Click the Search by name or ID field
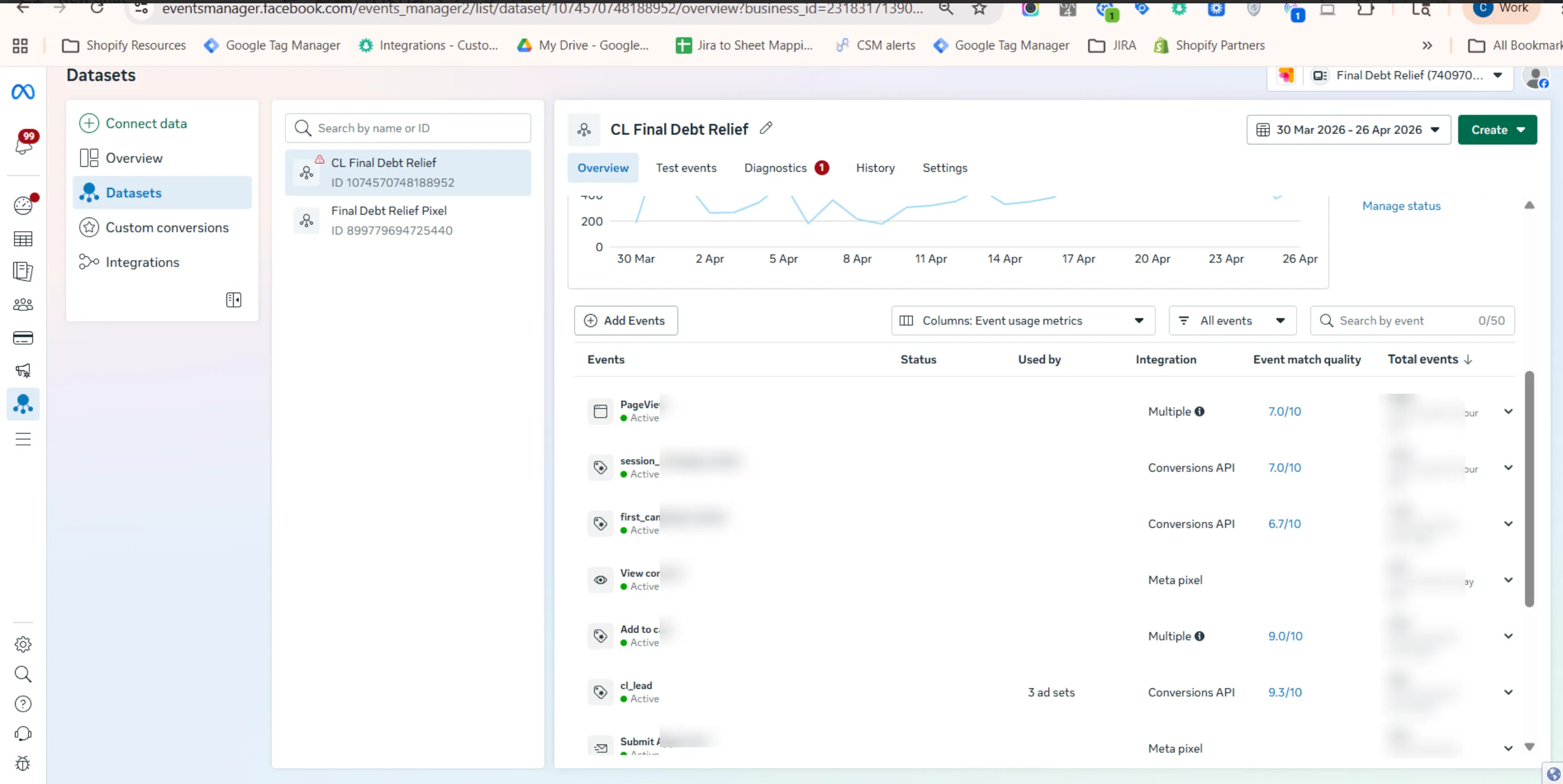This screenshot has height=784, width=1563. point(408,128)
